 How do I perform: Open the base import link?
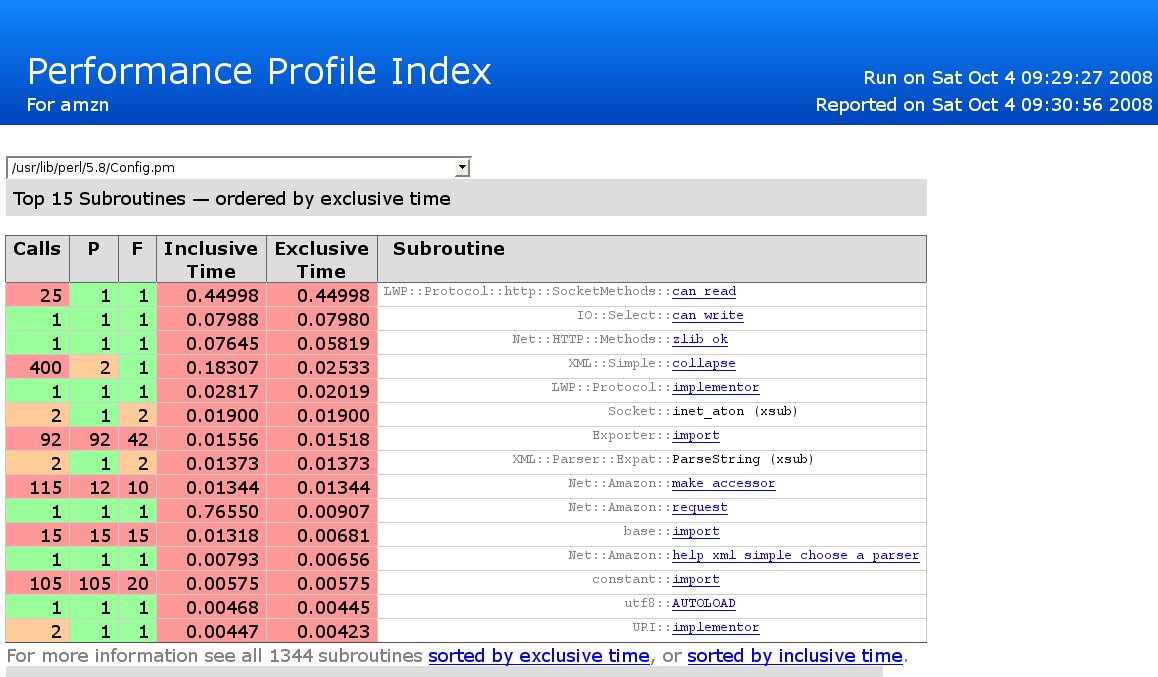(696, 531)
